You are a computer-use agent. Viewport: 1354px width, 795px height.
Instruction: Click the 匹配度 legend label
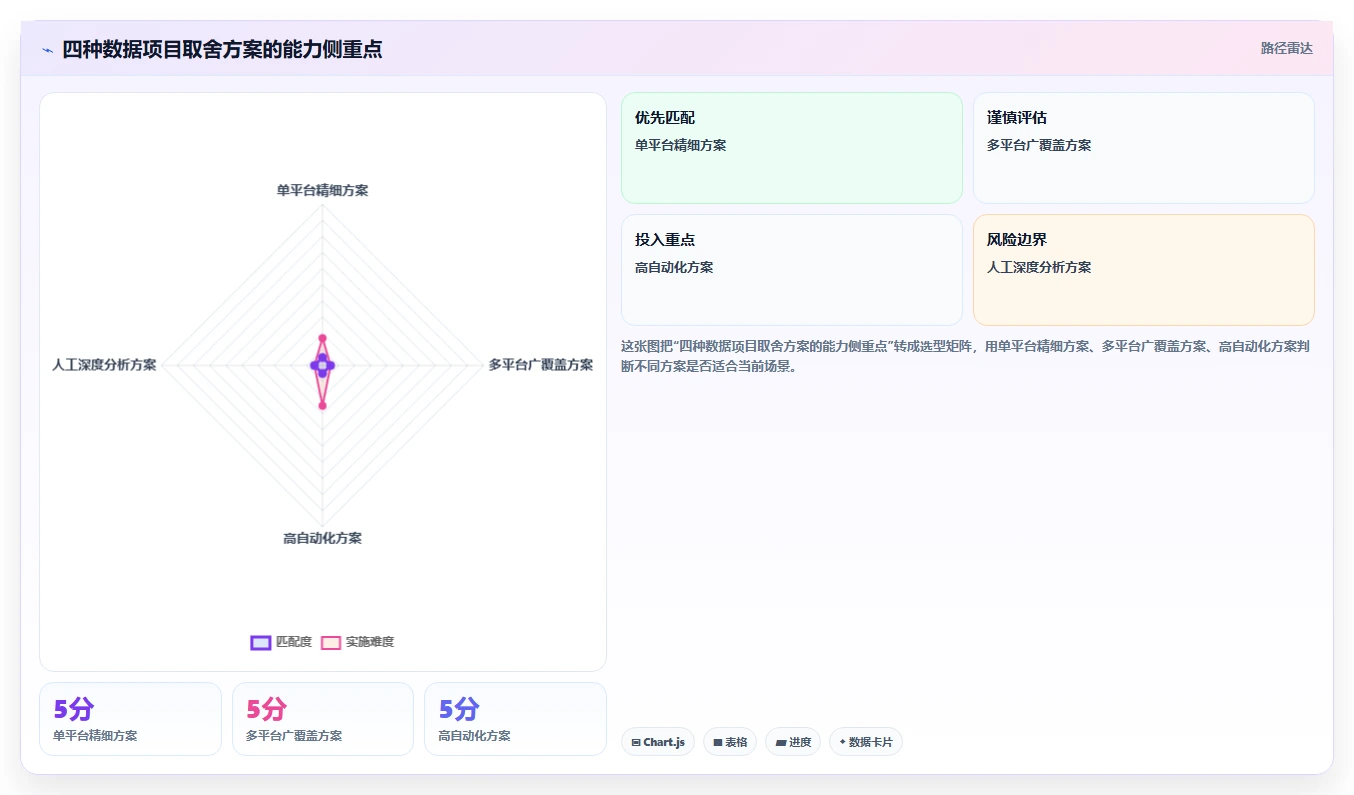tap(294, 642)
